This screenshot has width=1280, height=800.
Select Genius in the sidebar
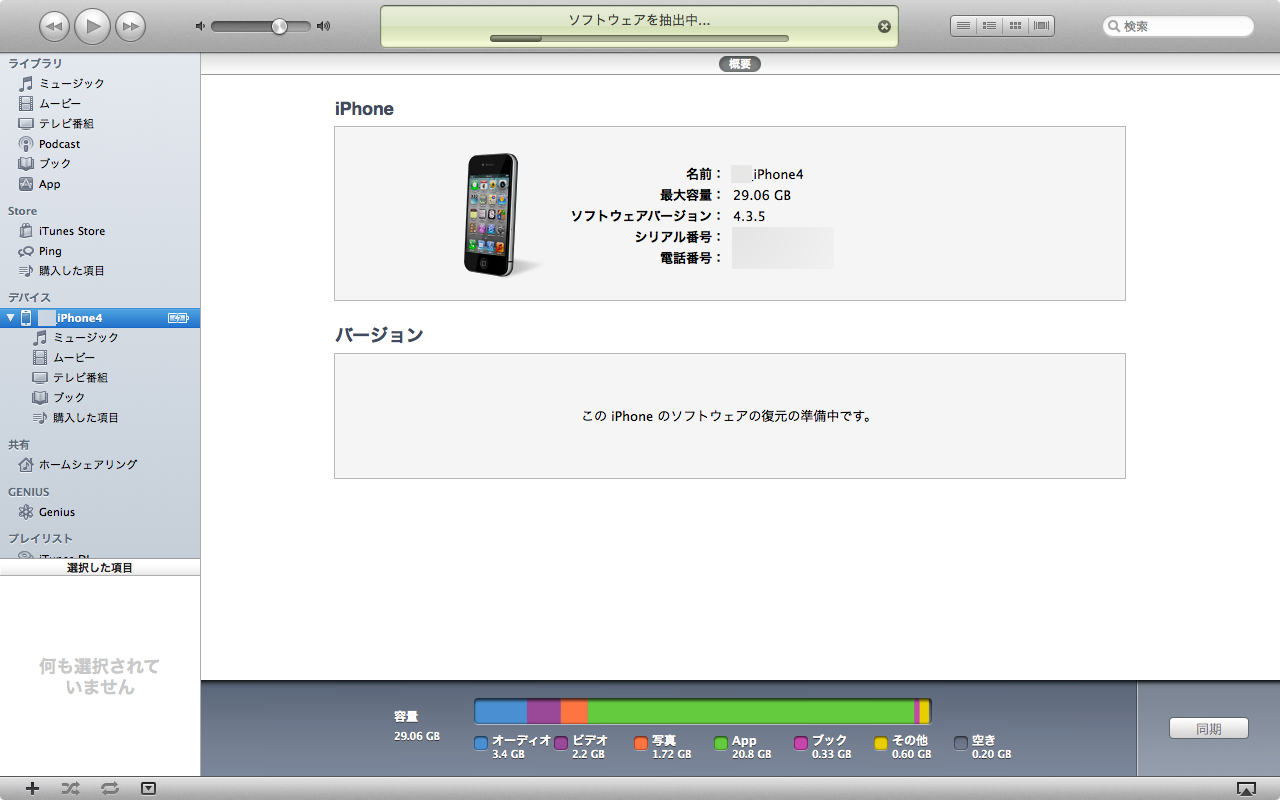tap(56, 512)
